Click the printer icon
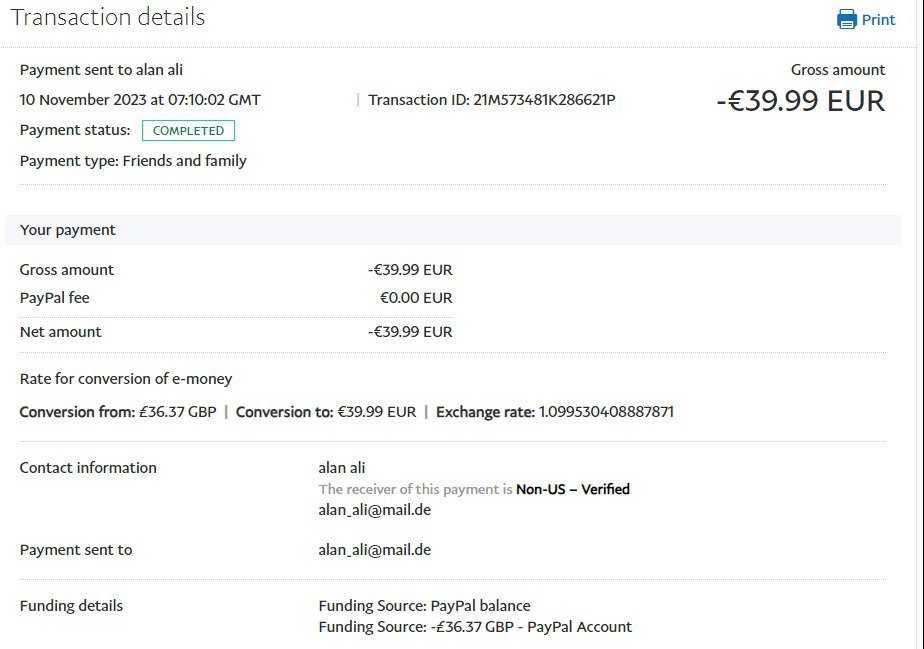 pyautogui.click(x=847, y=19)
